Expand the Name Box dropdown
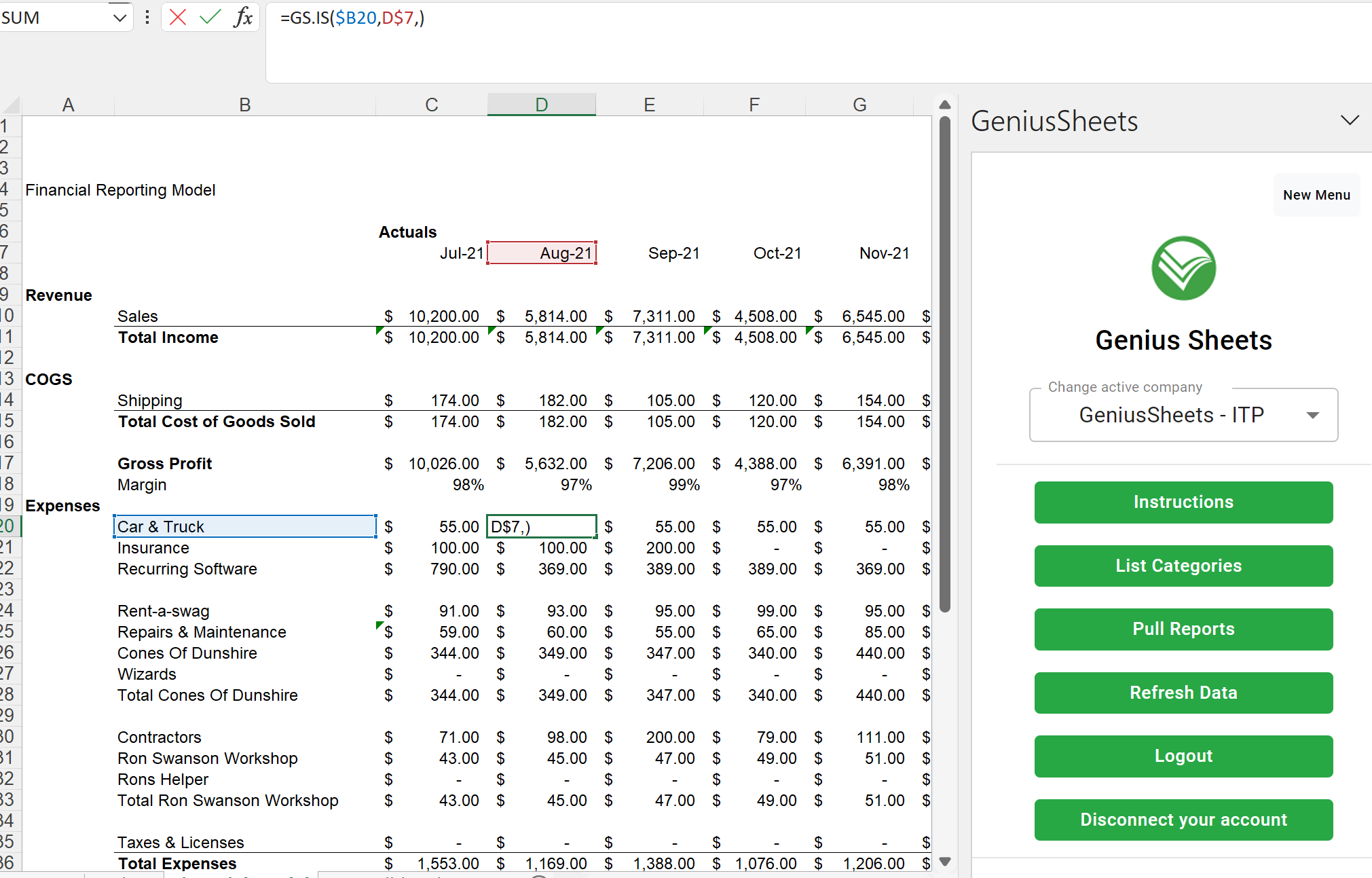This screenshot has width=1372, height=878. pos(119,18)
